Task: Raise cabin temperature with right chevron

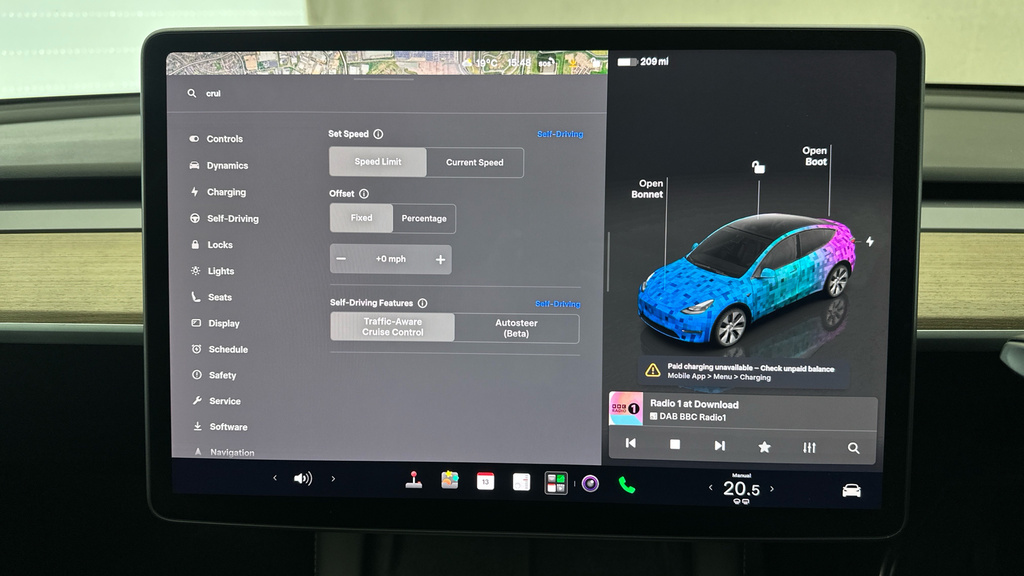Action: click(772, 488)
